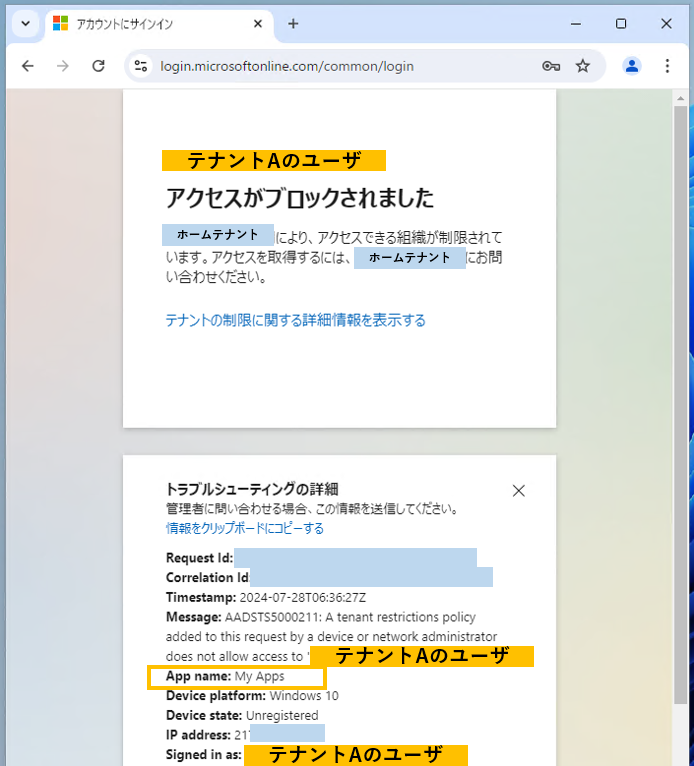Open the Chrome profile icon
This screenshot has width=694, height=766.
point(631,66)
